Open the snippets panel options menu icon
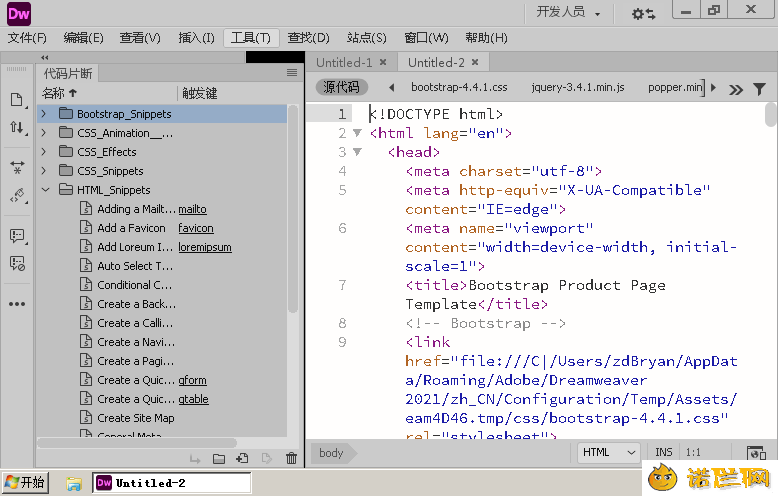The height and width of the screenshot is (496, 778). (x=292, y=73)
